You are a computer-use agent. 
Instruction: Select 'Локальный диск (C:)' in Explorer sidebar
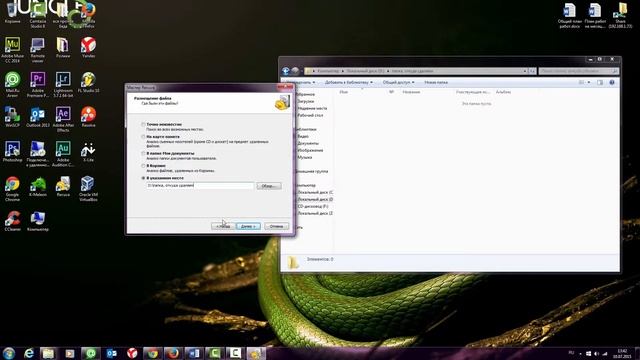(315, 192)
